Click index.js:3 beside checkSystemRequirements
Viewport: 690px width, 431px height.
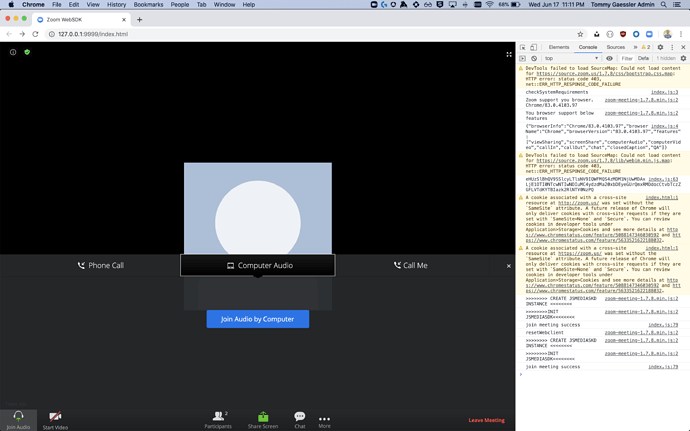click(x=664, y=92)
